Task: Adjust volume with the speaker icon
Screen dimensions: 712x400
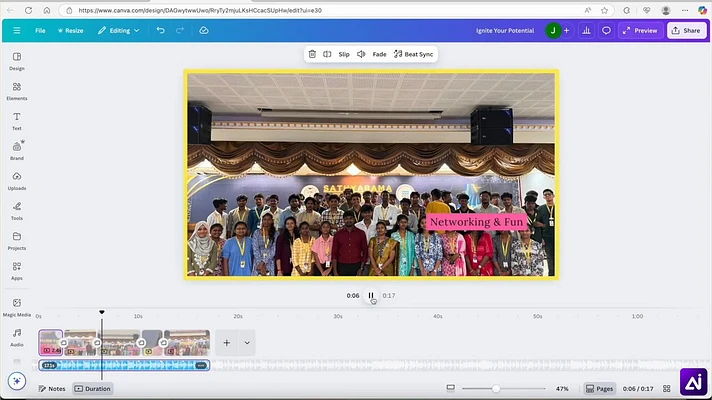Action: point(361,54)
